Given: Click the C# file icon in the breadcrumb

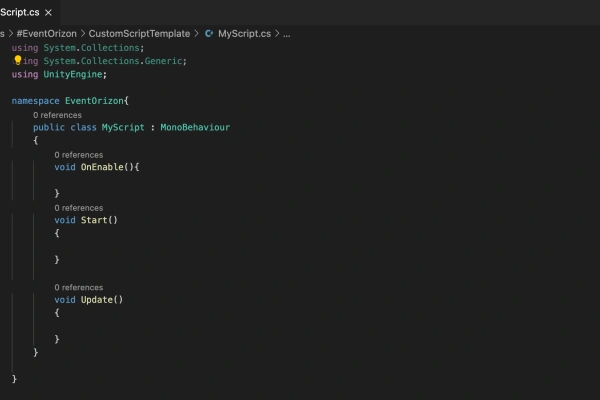Looking at the screenshot, I should [x=209, y=34].
